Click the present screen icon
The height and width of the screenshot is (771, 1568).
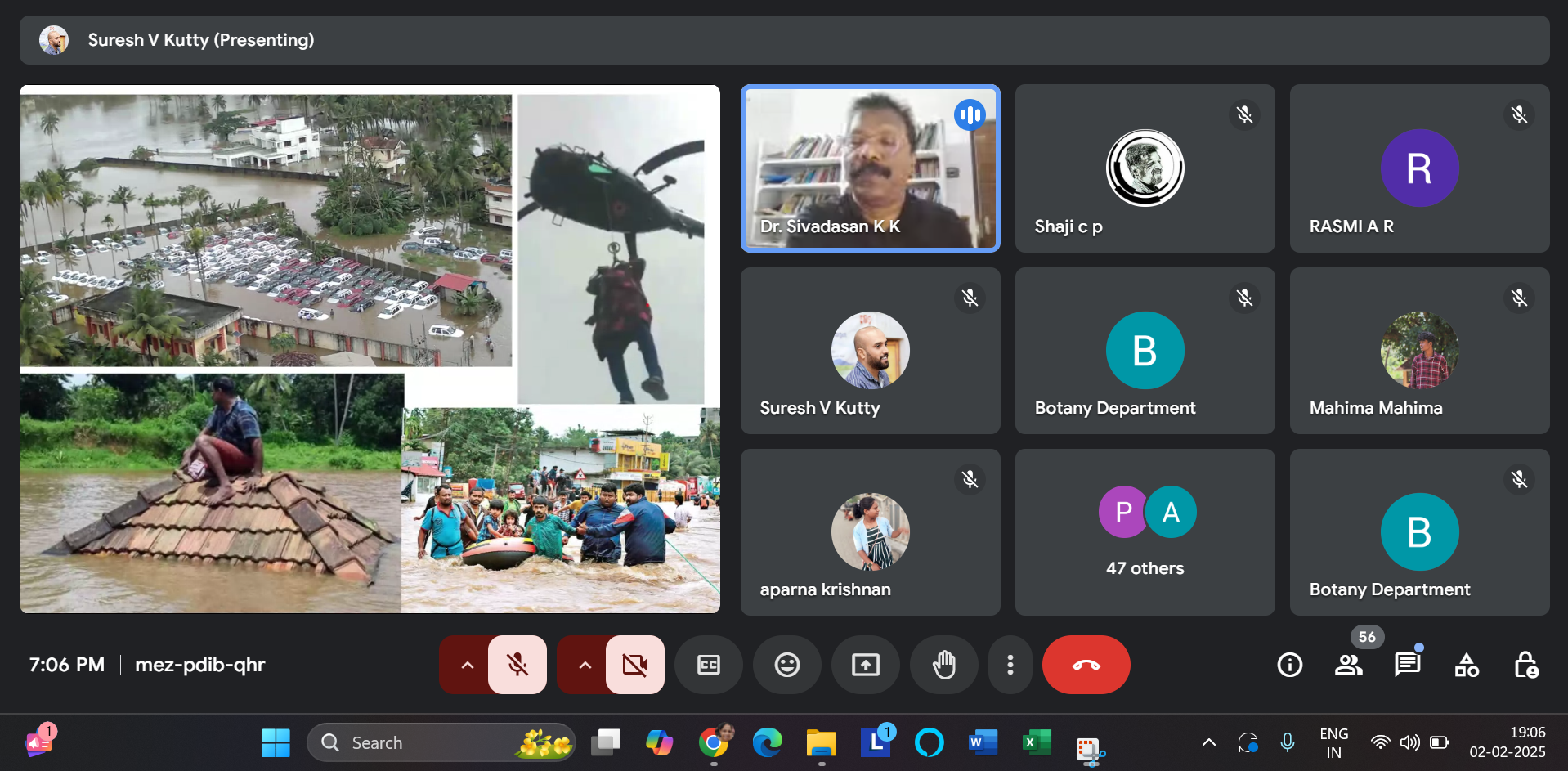pos(865,665)
